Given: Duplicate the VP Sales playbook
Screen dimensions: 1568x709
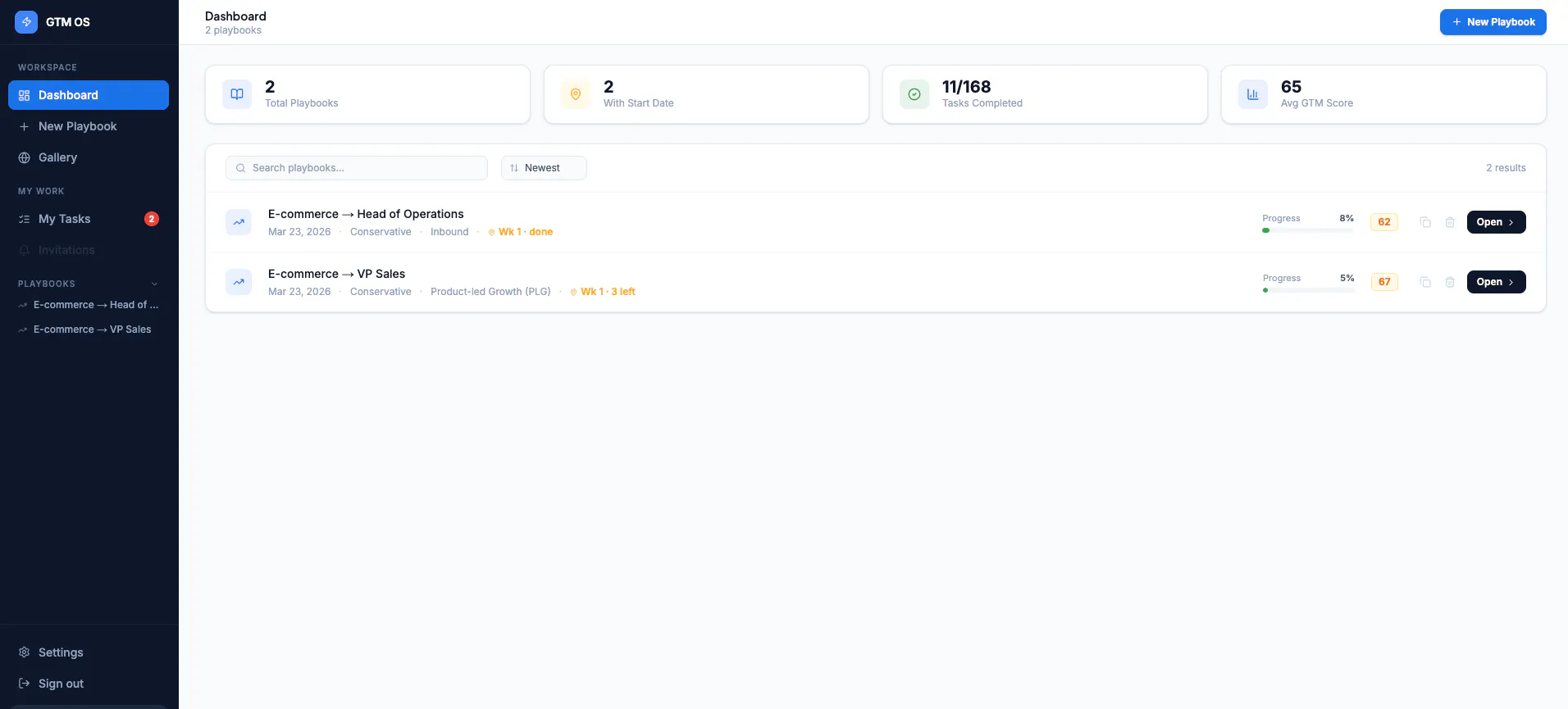Looking at the screenshot, I should pos(1425,282).
